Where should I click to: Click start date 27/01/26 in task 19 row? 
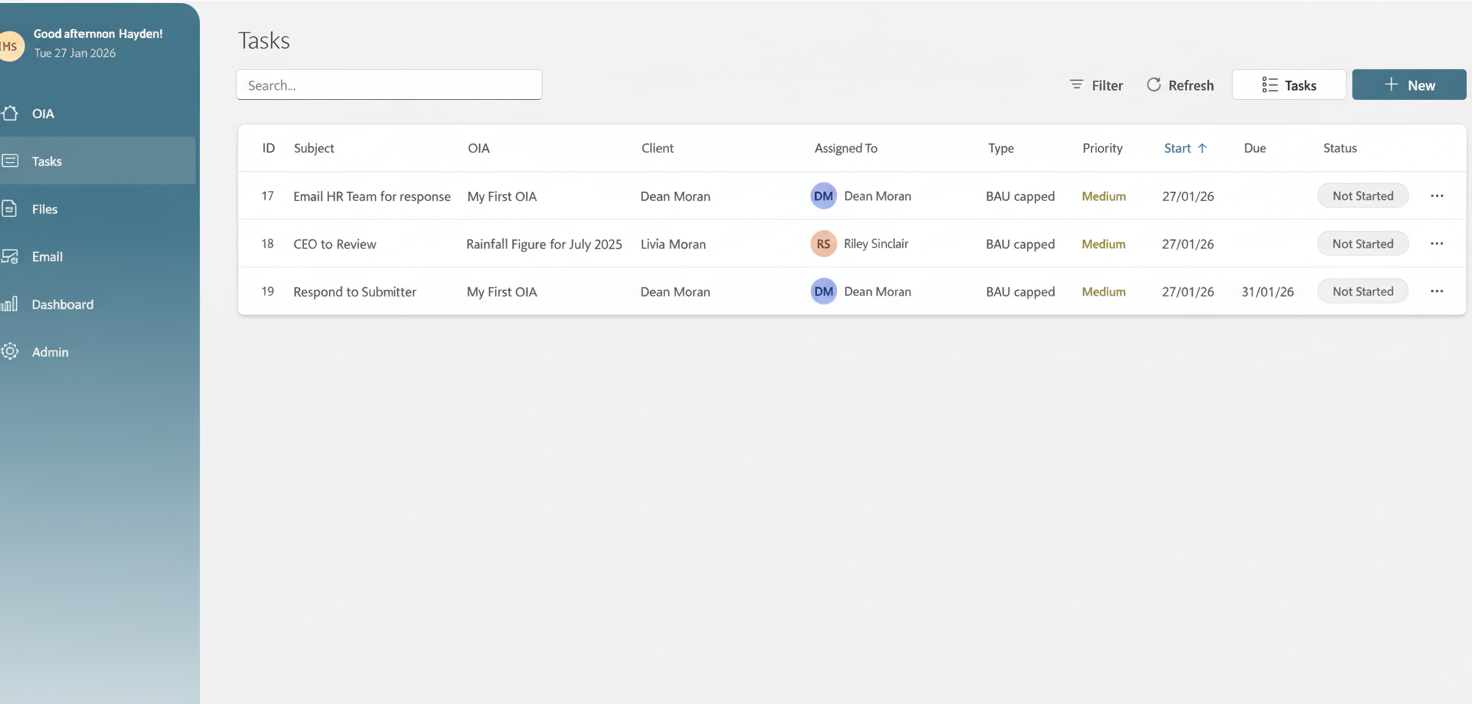(1188, 292)
